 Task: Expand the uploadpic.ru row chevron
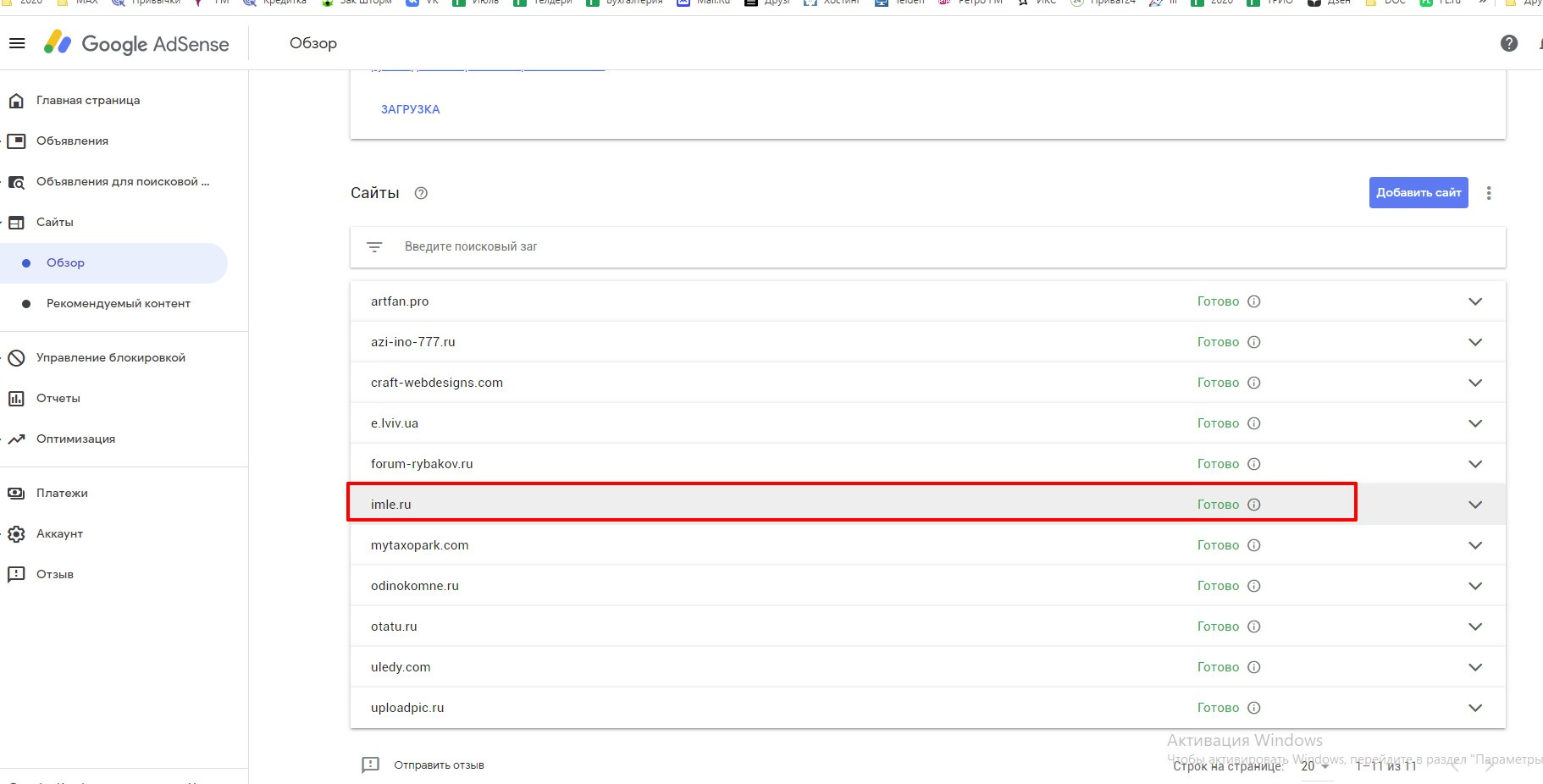click(x=1475, y=708)
